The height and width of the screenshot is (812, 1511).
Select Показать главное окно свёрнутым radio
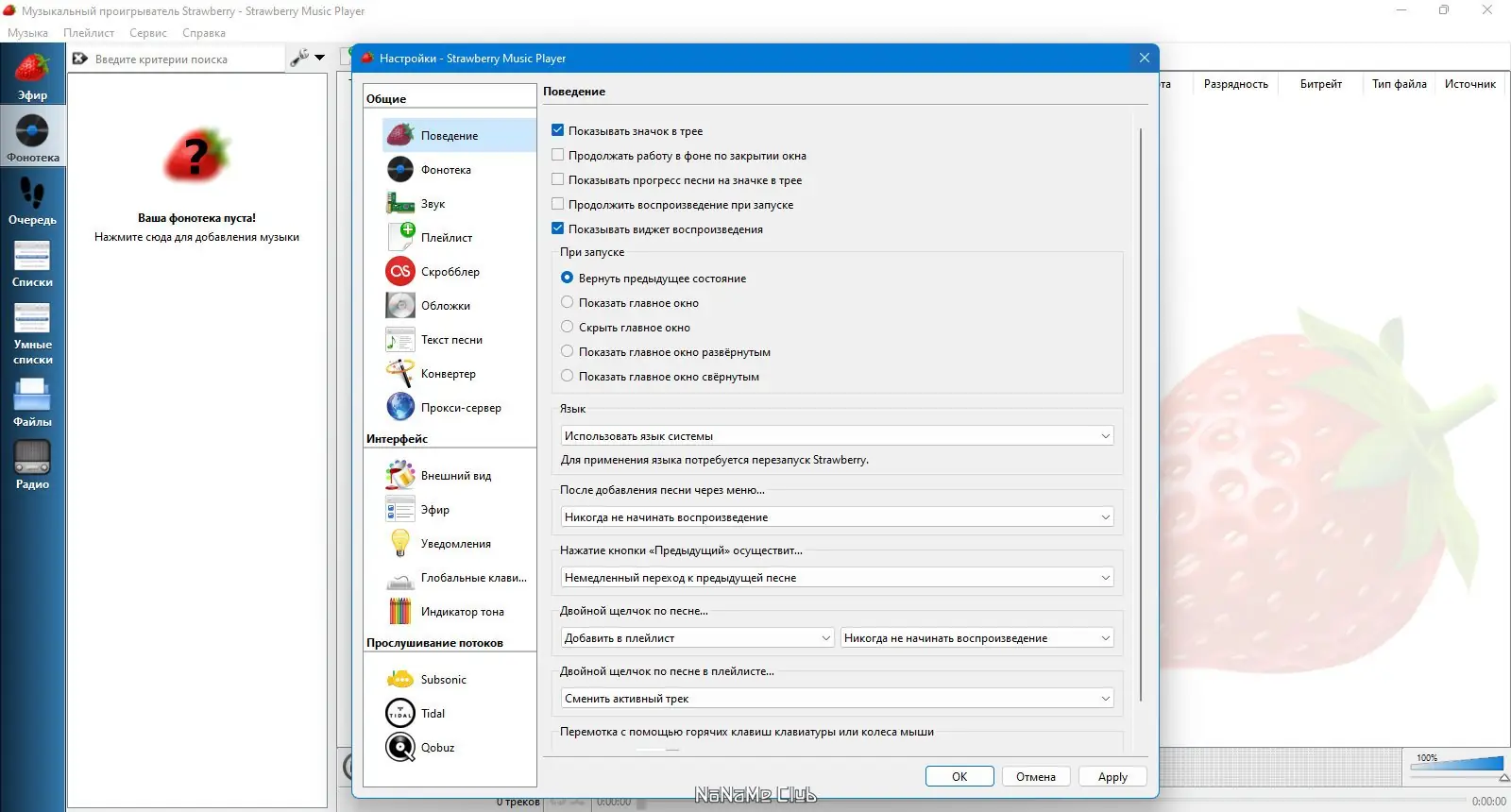coord(568,376)
